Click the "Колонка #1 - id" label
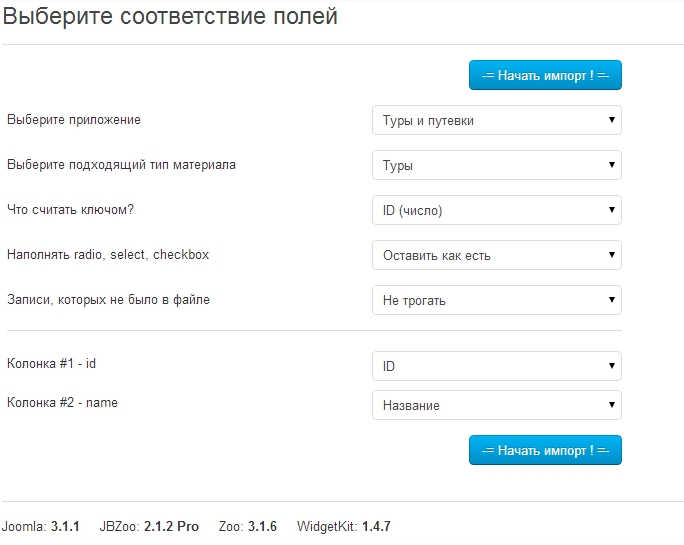684x545 pixels. (51, 364)
